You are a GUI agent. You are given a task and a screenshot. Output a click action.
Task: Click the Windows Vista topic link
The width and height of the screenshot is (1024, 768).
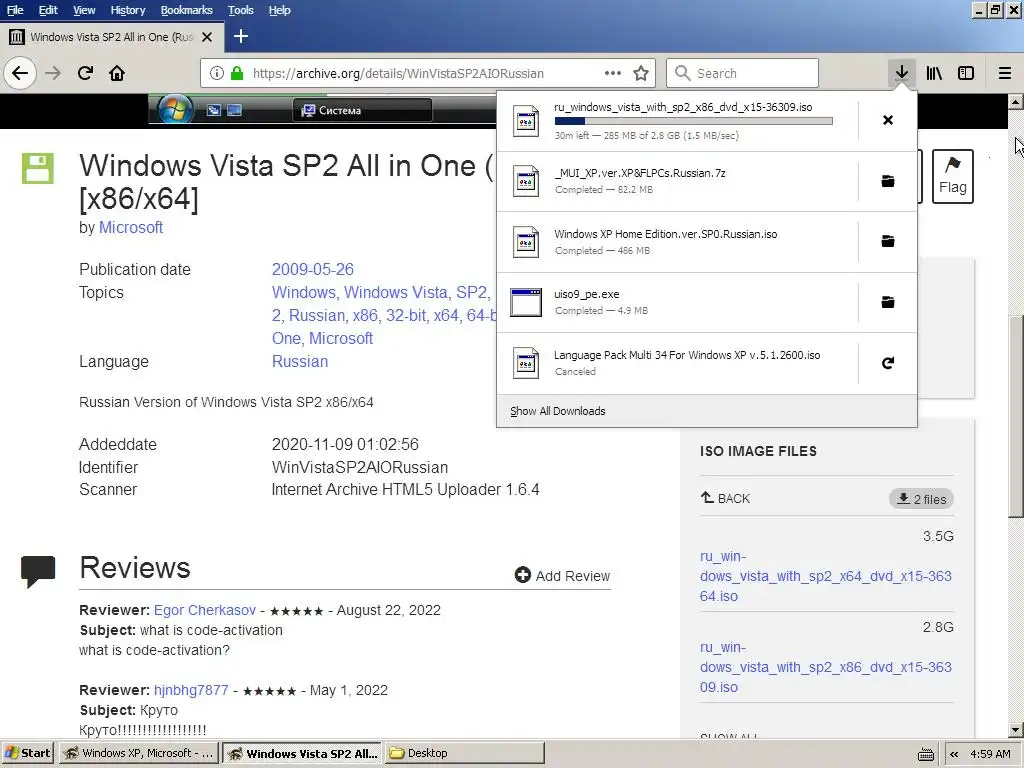[396, 292]
